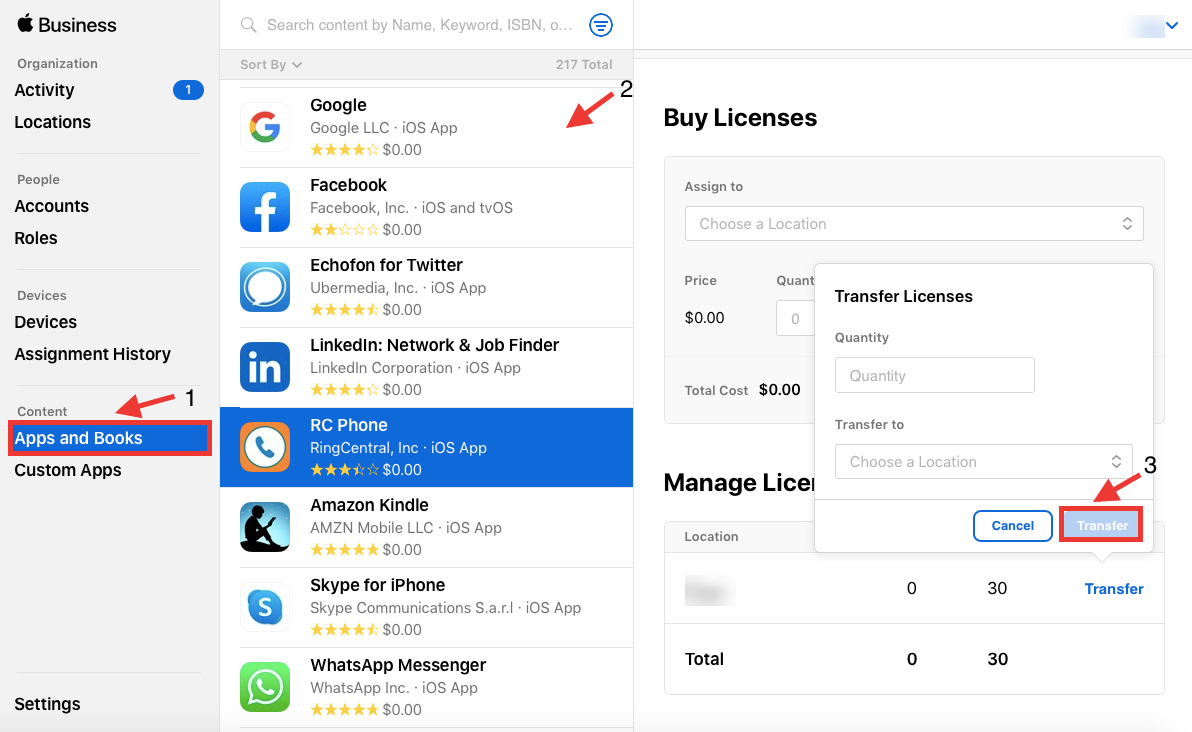Open Custom Apps in the sidebar
Viewport: 1192px width, 732px height.
[x=68, y=470]
